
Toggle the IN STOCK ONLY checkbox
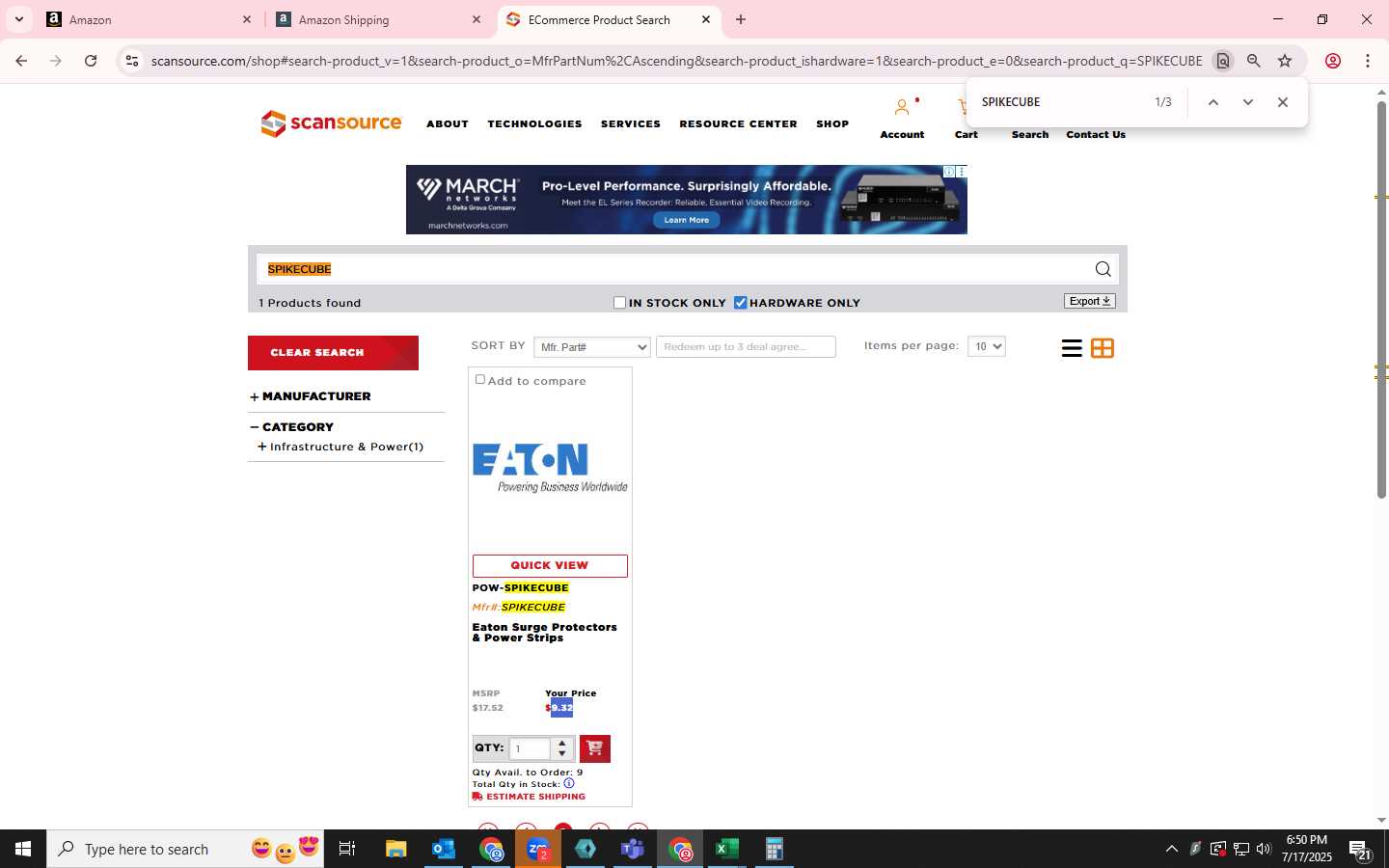tap(619, 303)
